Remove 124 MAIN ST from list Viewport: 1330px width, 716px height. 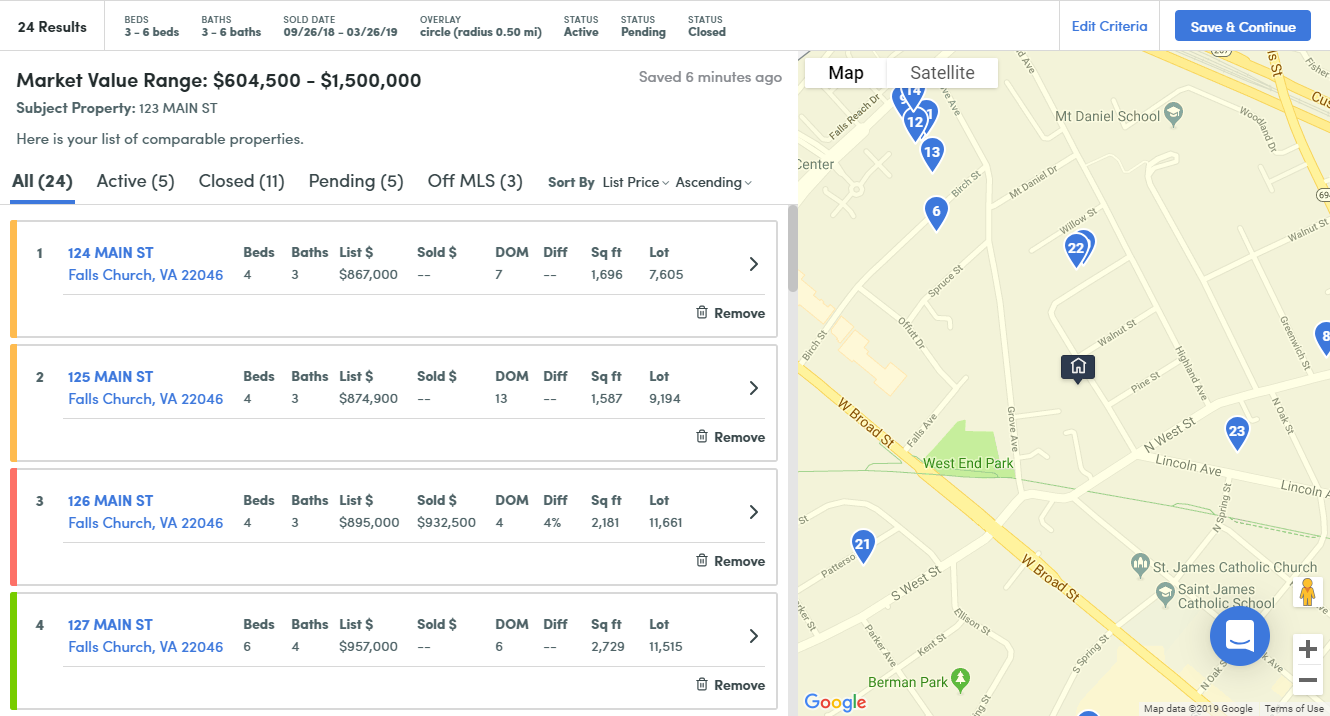tap(730, 313)
